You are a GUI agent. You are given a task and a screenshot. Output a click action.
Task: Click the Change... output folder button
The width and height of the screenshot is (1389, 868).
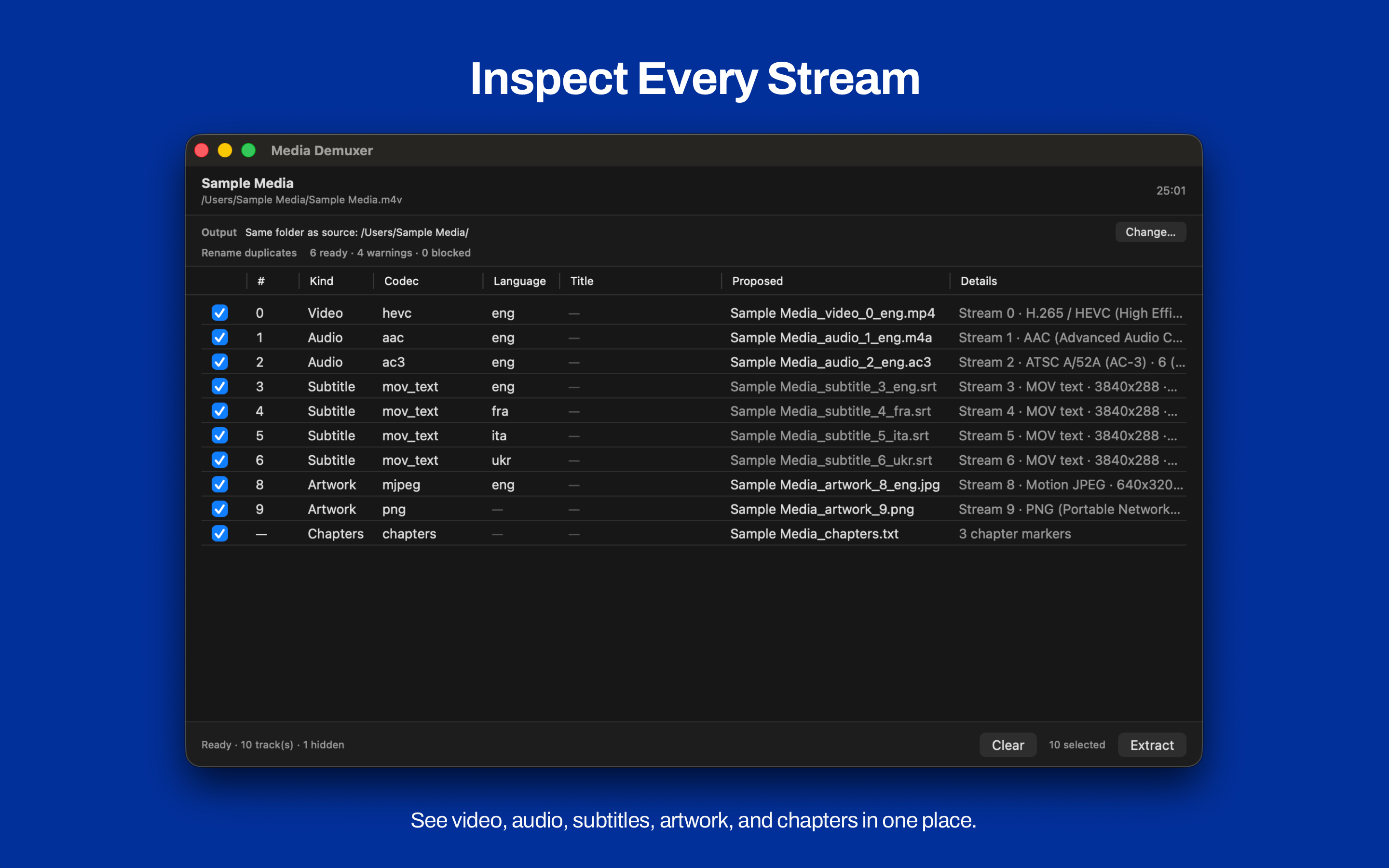pyautogui.click(x=1150, y=232)
